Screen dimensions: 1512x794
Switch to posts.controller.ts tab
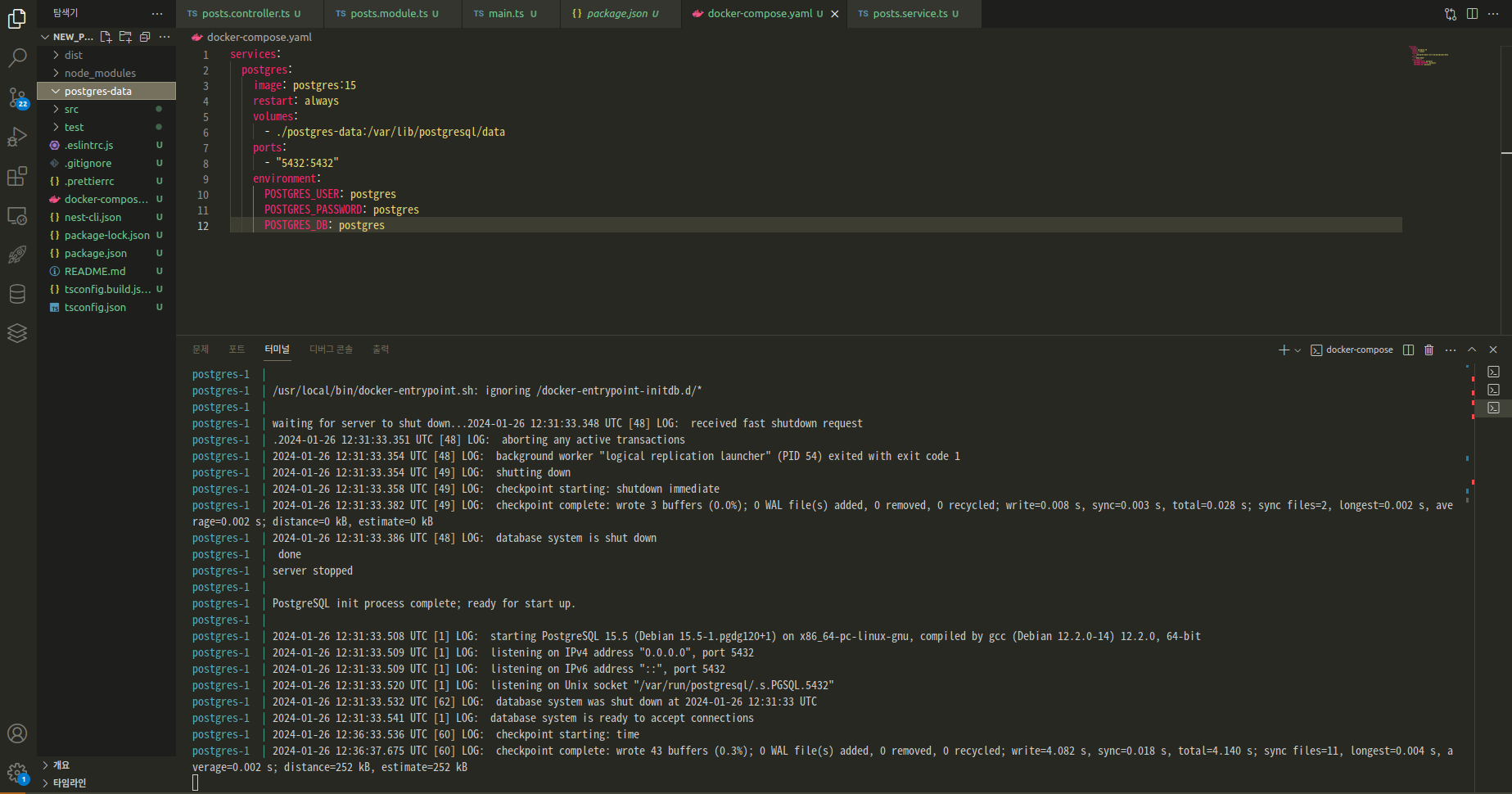click(x=250, y=13)
